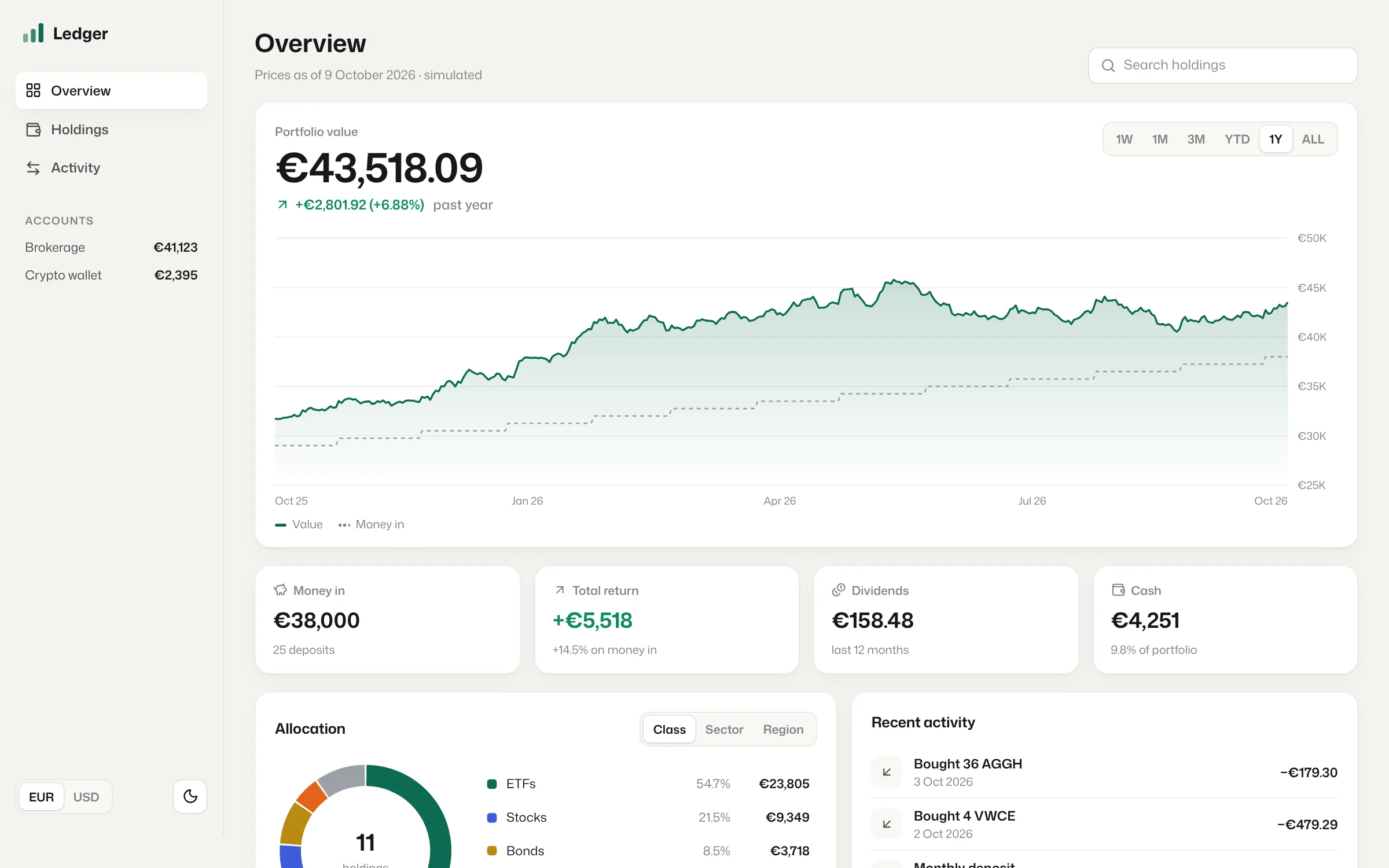This screenshot has width=1389, height=868.
Task: Click the €38,000 Money in value
Action: pos(316,620)
